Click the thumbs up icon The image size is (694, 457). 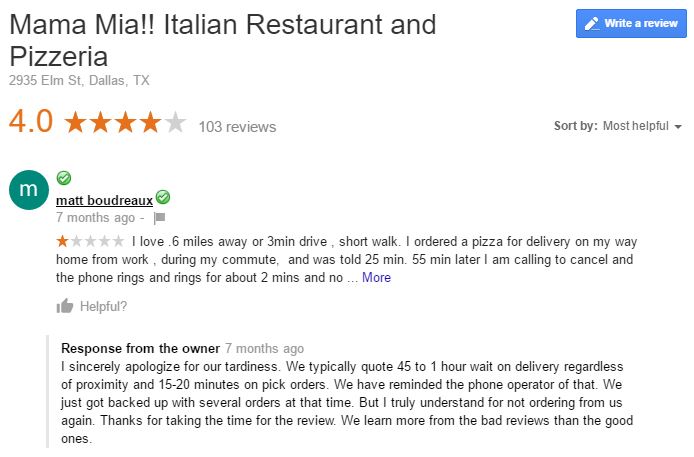tap(65, 306)
